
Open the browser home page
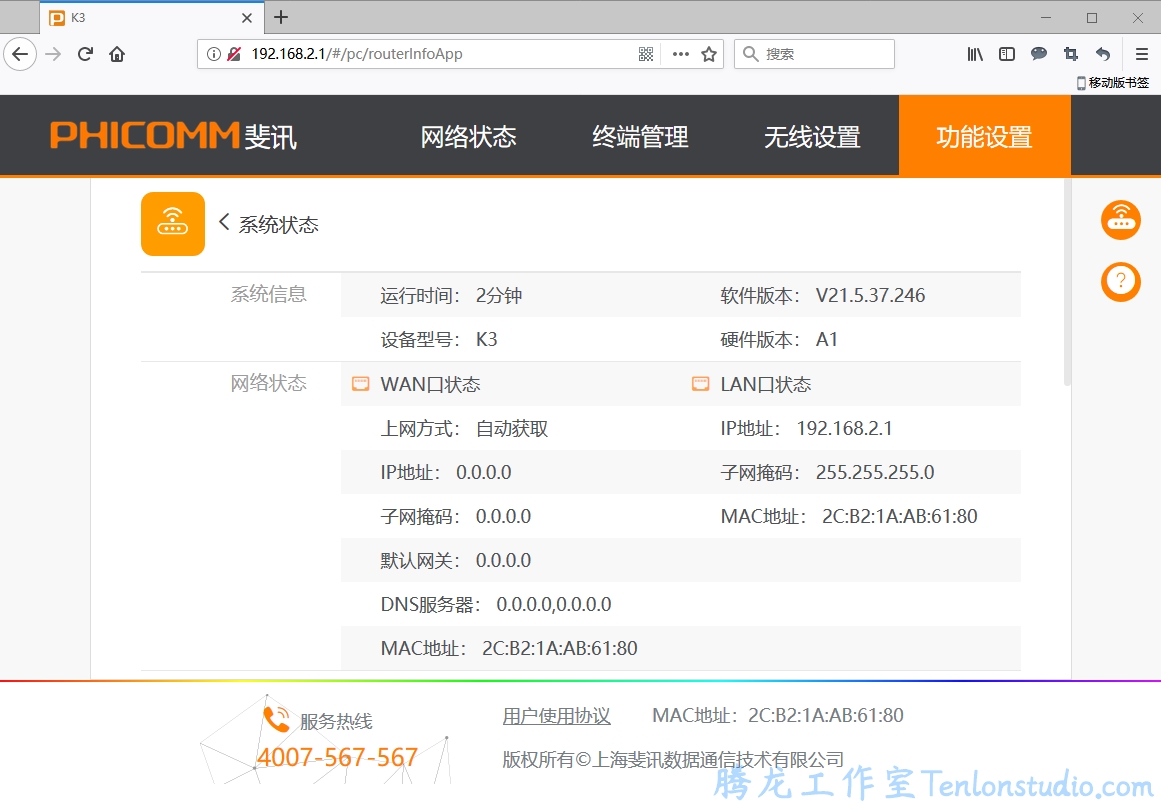(x=117, y=54)
